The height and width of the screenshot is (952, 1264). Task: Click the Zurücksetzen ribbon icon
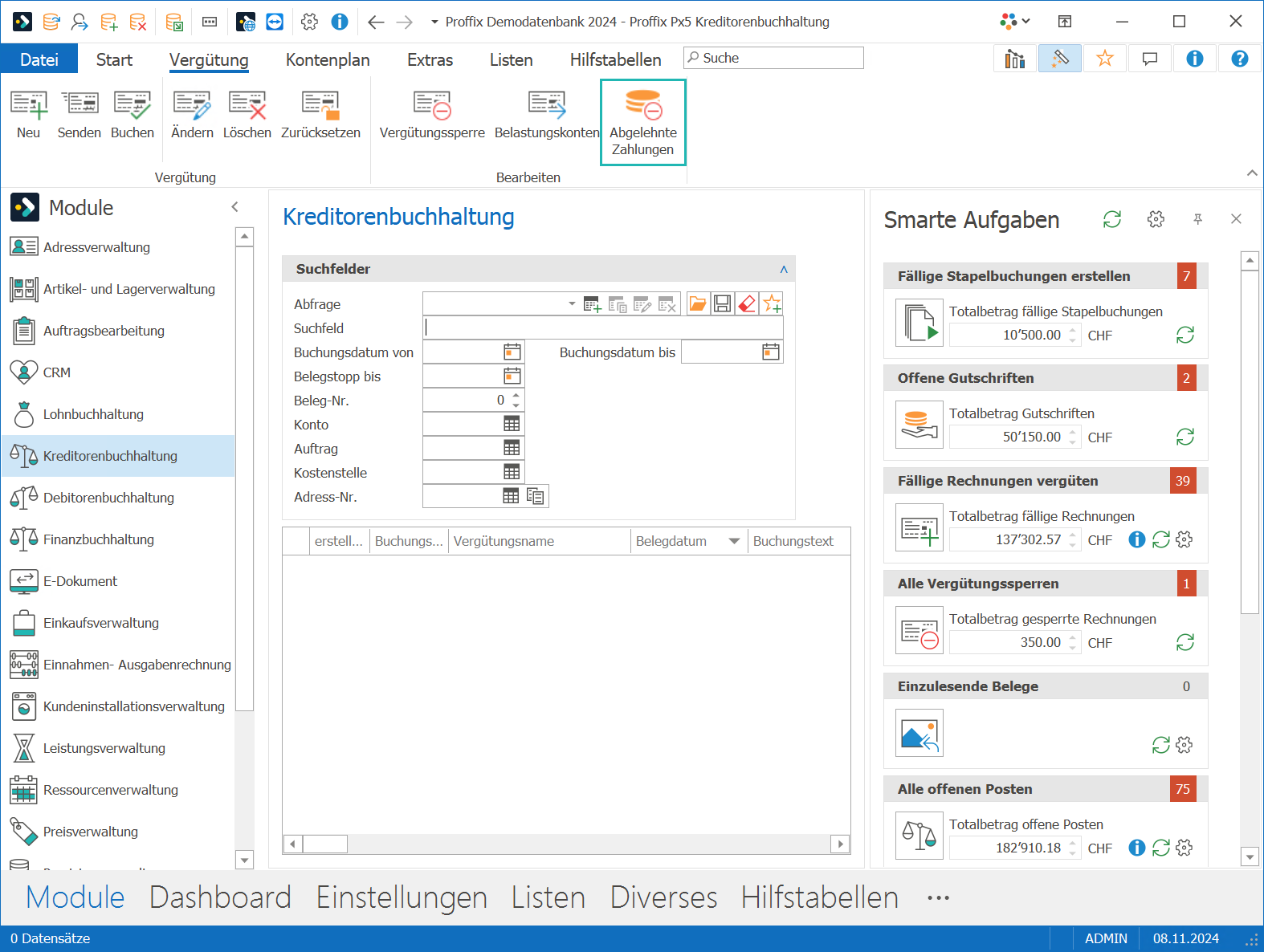320,105
